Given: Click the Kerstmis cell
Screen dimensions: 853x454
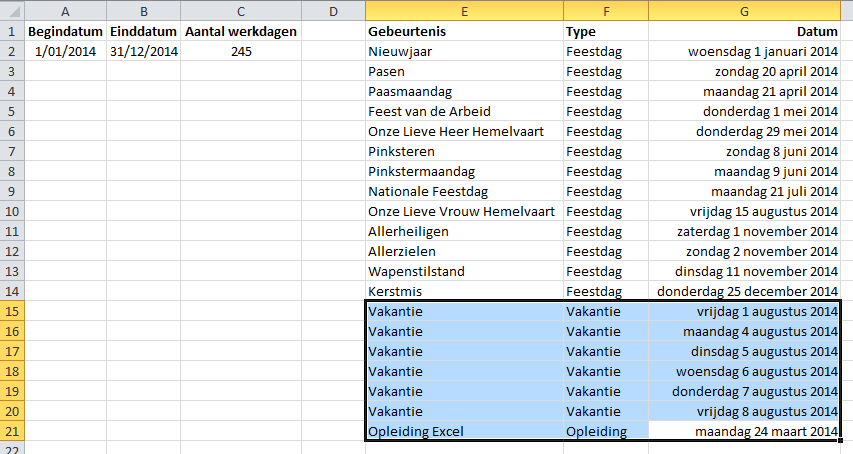Looking at the screenshot, I should click(464, 291).
